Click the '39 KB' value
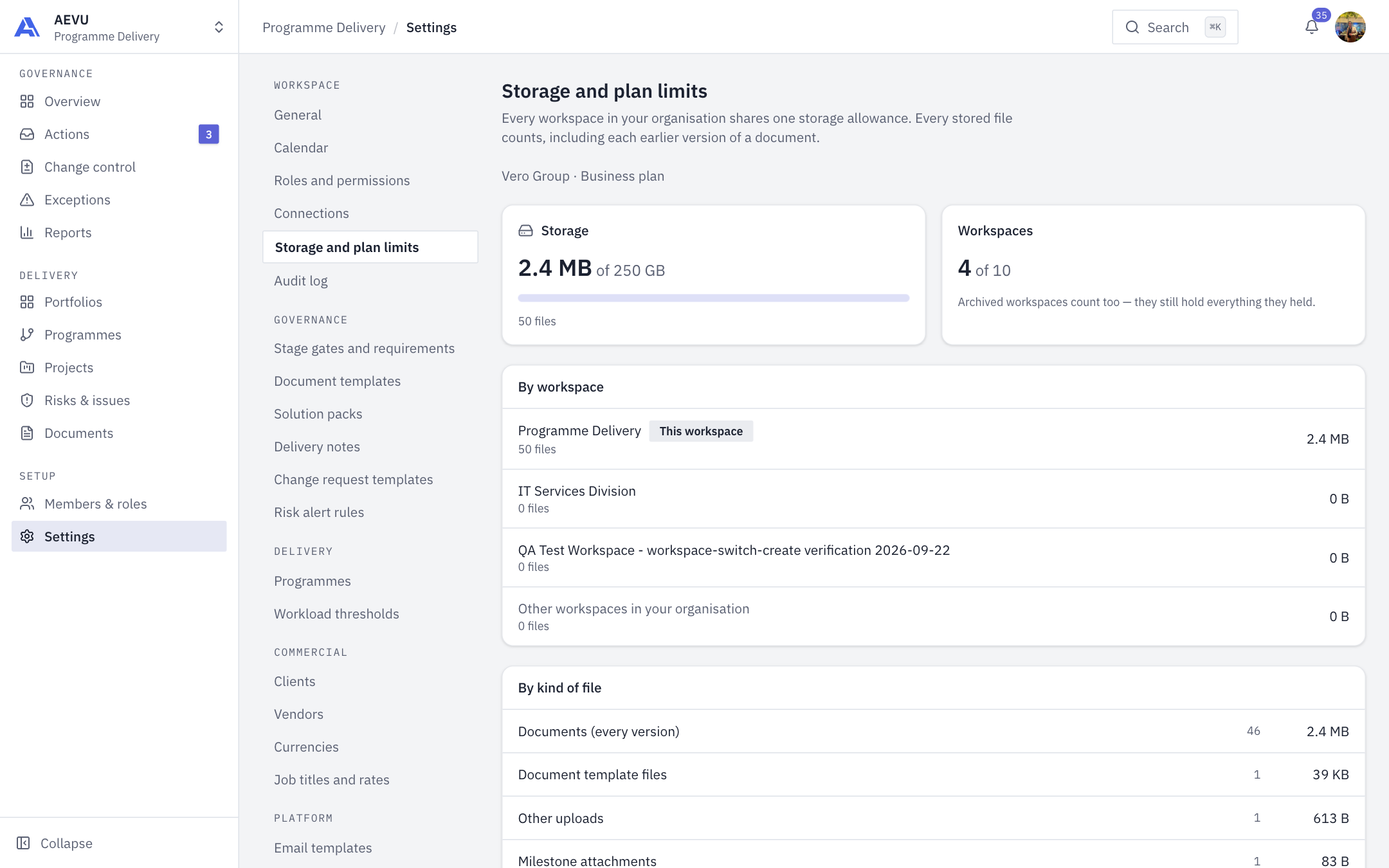Viewport: 1389px width, 868px height. click(1330, 775)
